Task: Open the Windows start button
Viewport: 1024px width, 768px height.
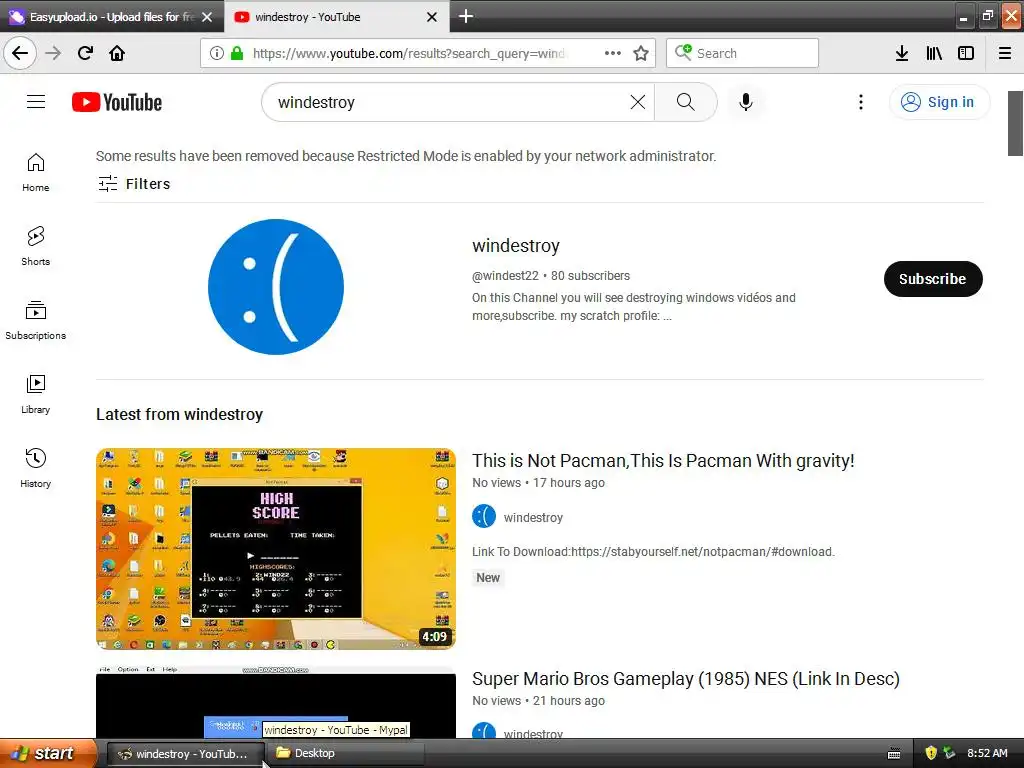Action: (x=47, y=753)
